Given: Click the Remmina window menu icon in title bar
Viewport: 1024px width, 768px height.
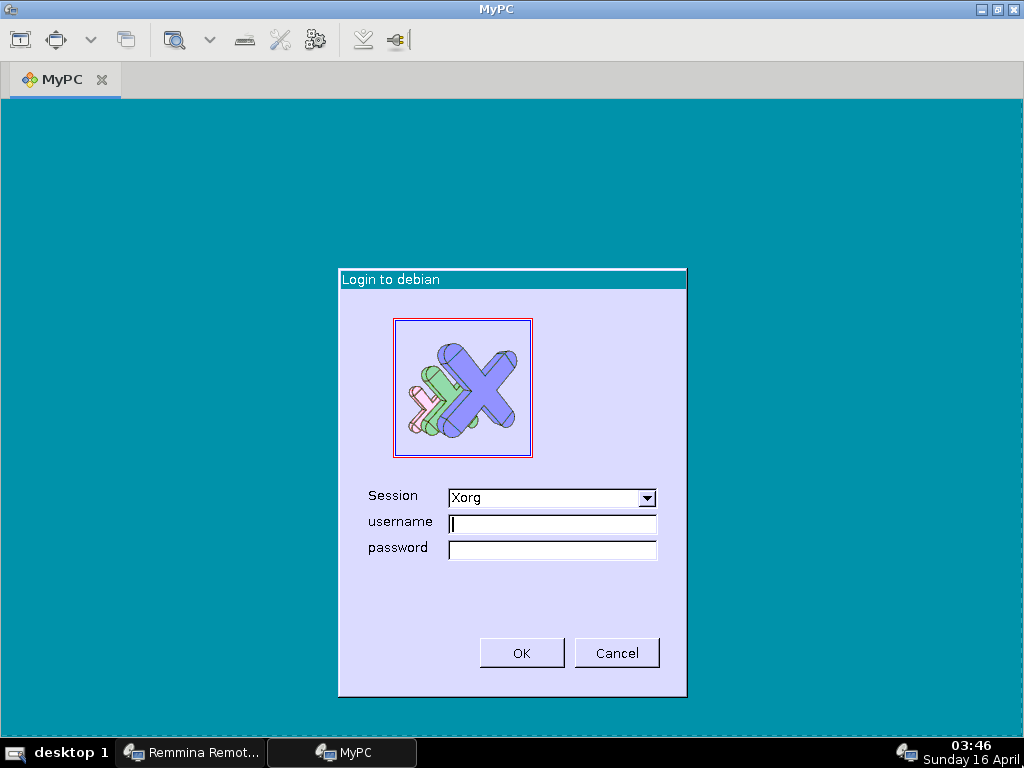Looking at the screenshot, I should click(x=10, y=10).
